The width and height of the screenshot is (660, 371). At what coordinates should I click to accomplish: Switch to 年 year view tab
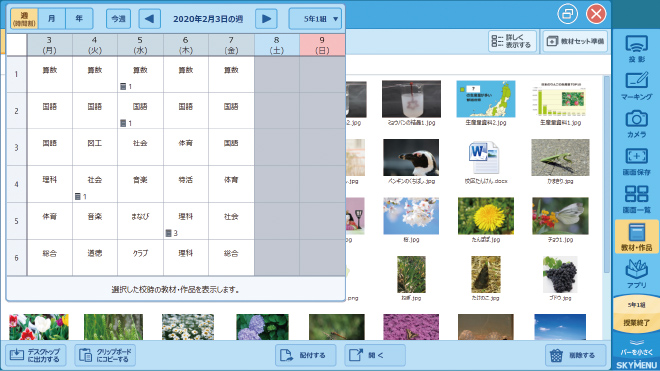[x=79, y=19]
